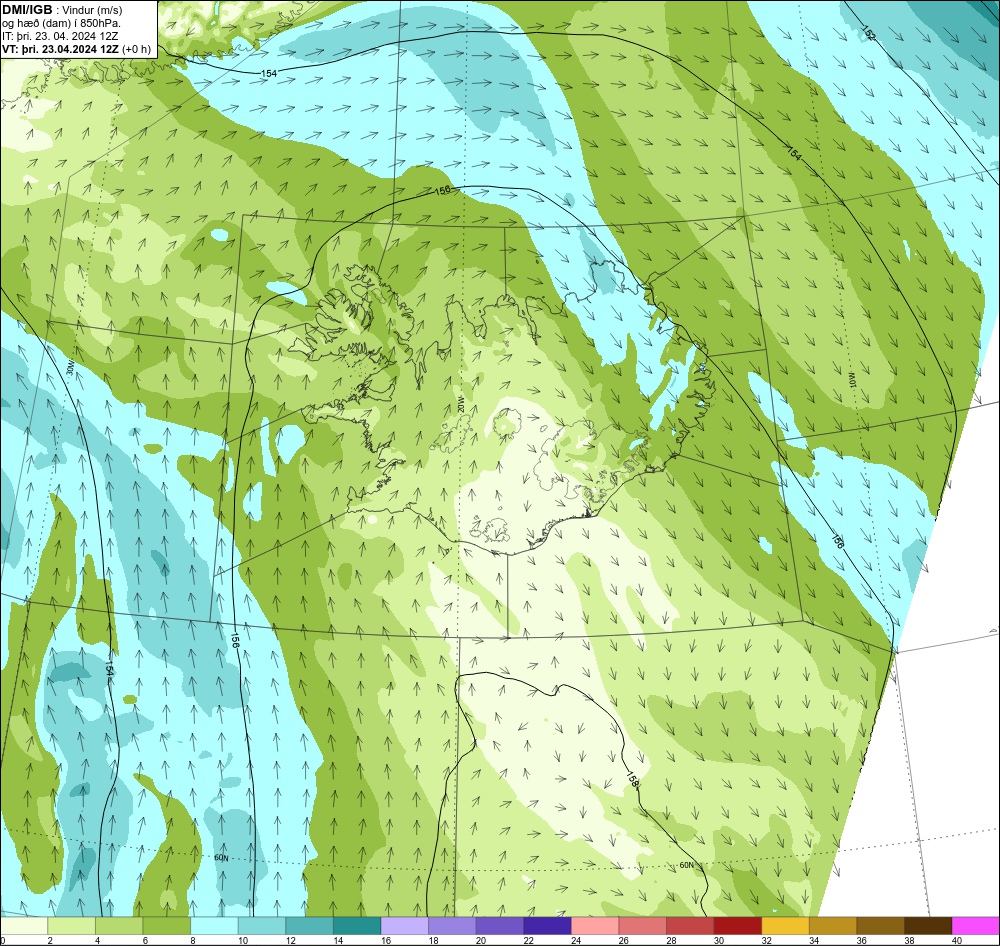Choose the dark brown swatch between 38 and 40
The image size is (1000, 946).
928,926
